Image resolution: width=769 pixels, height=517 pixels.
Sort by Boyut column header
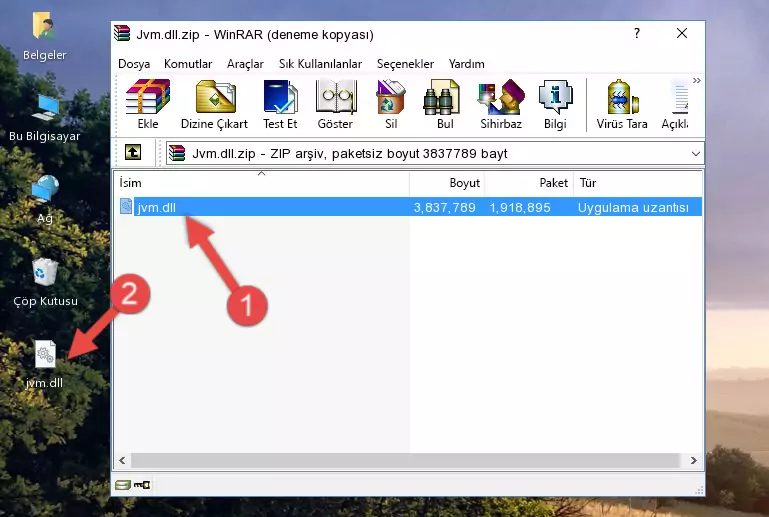(x=447, y=182)
